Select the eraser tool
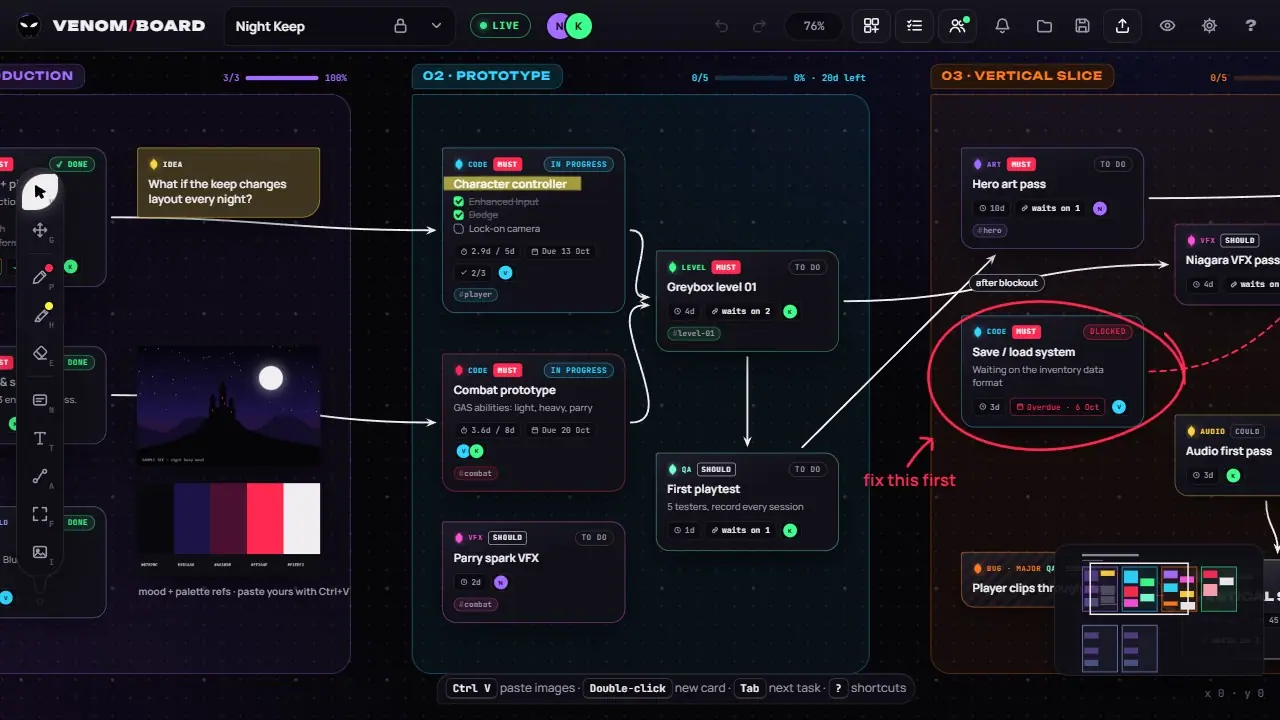Viewport: 1280px width, 720px height. 40,353
